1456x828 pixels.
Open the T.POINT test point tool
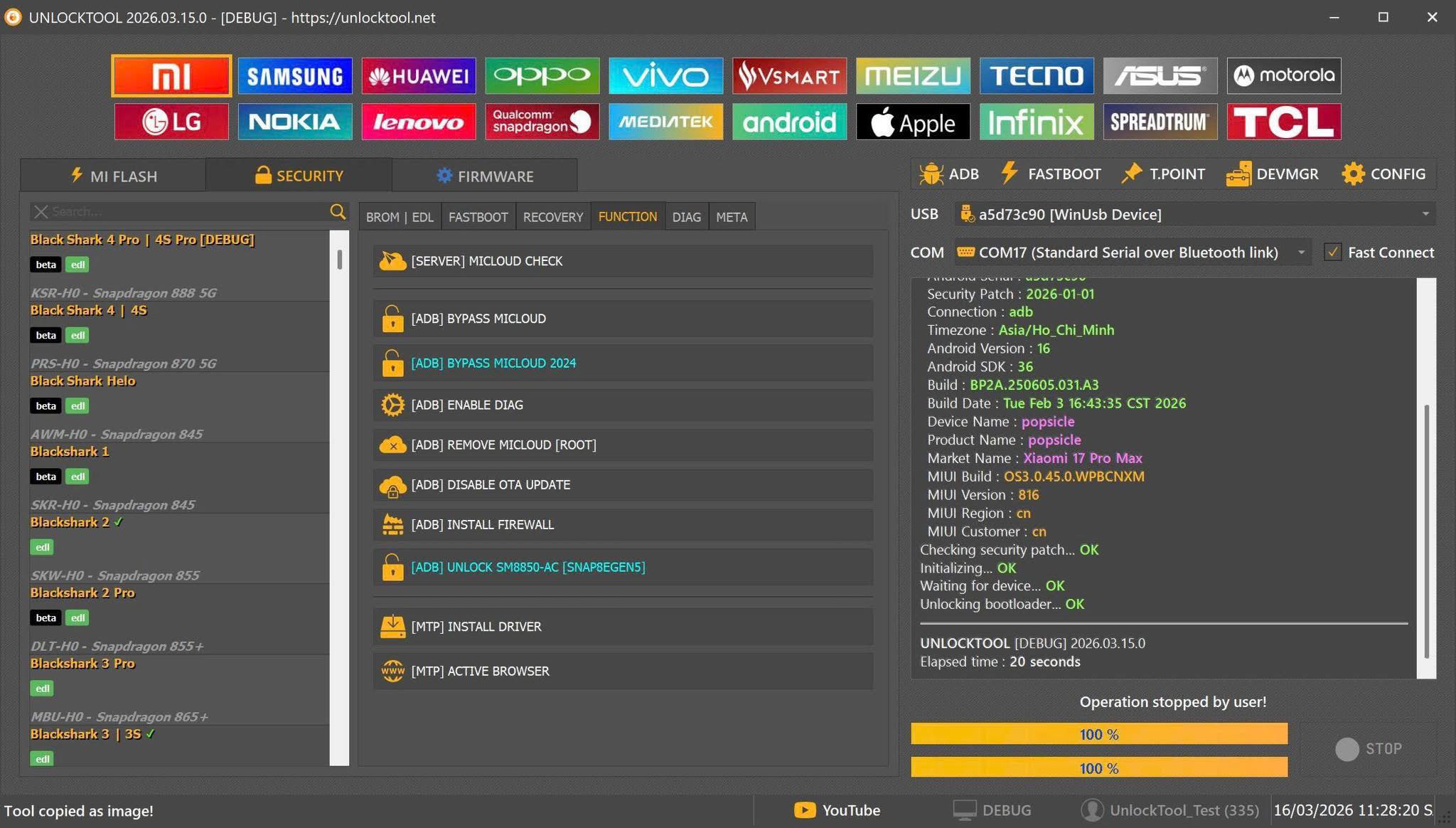(x=1162, y=174)
